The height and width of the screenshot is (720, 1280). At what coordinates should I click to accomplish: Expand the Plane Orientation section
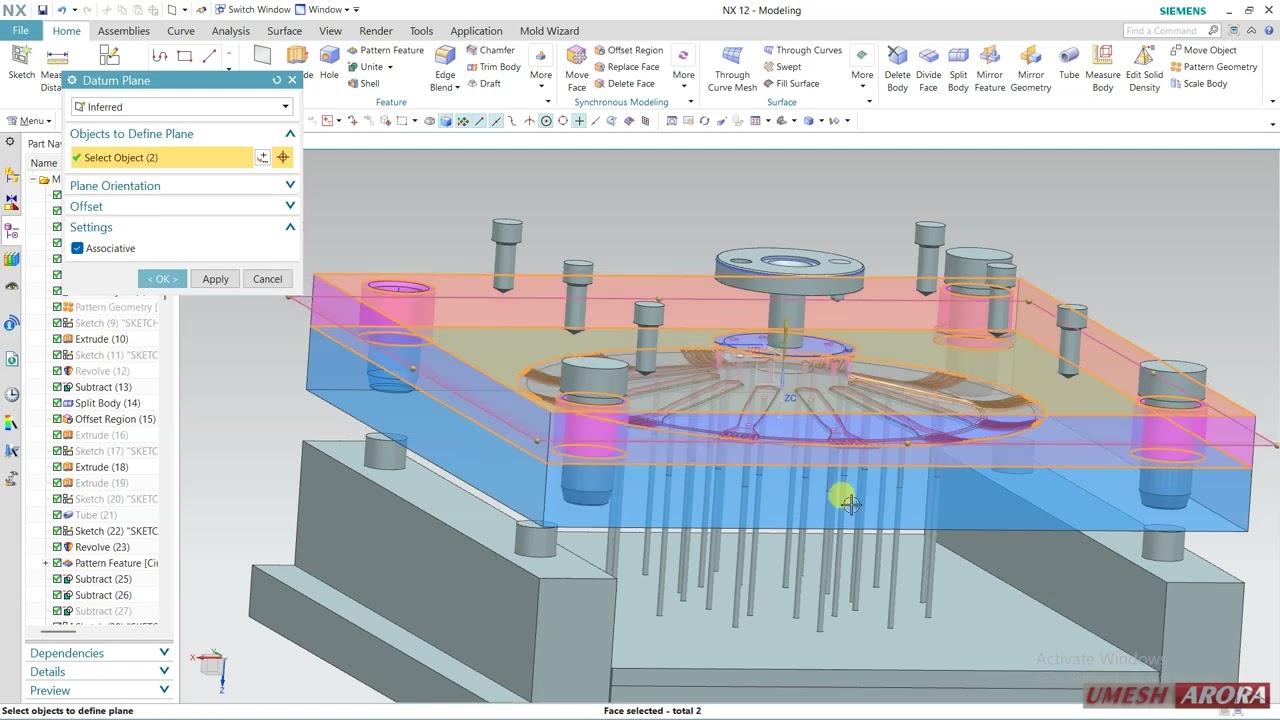[290, 186]
